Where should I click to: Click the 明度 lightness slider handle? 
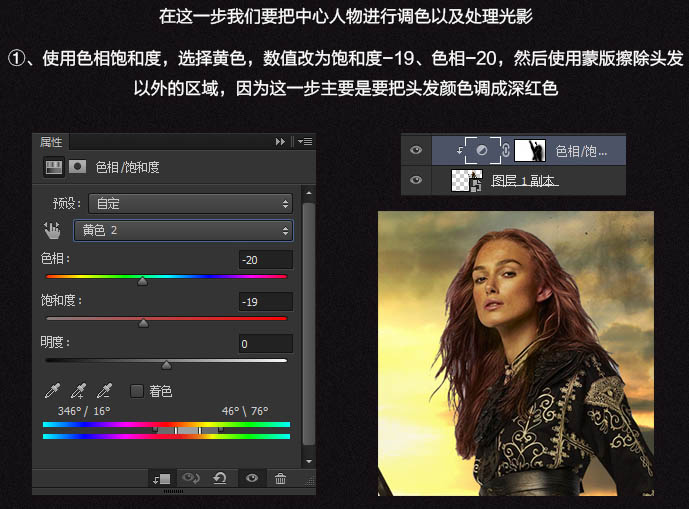coord(166,365)
